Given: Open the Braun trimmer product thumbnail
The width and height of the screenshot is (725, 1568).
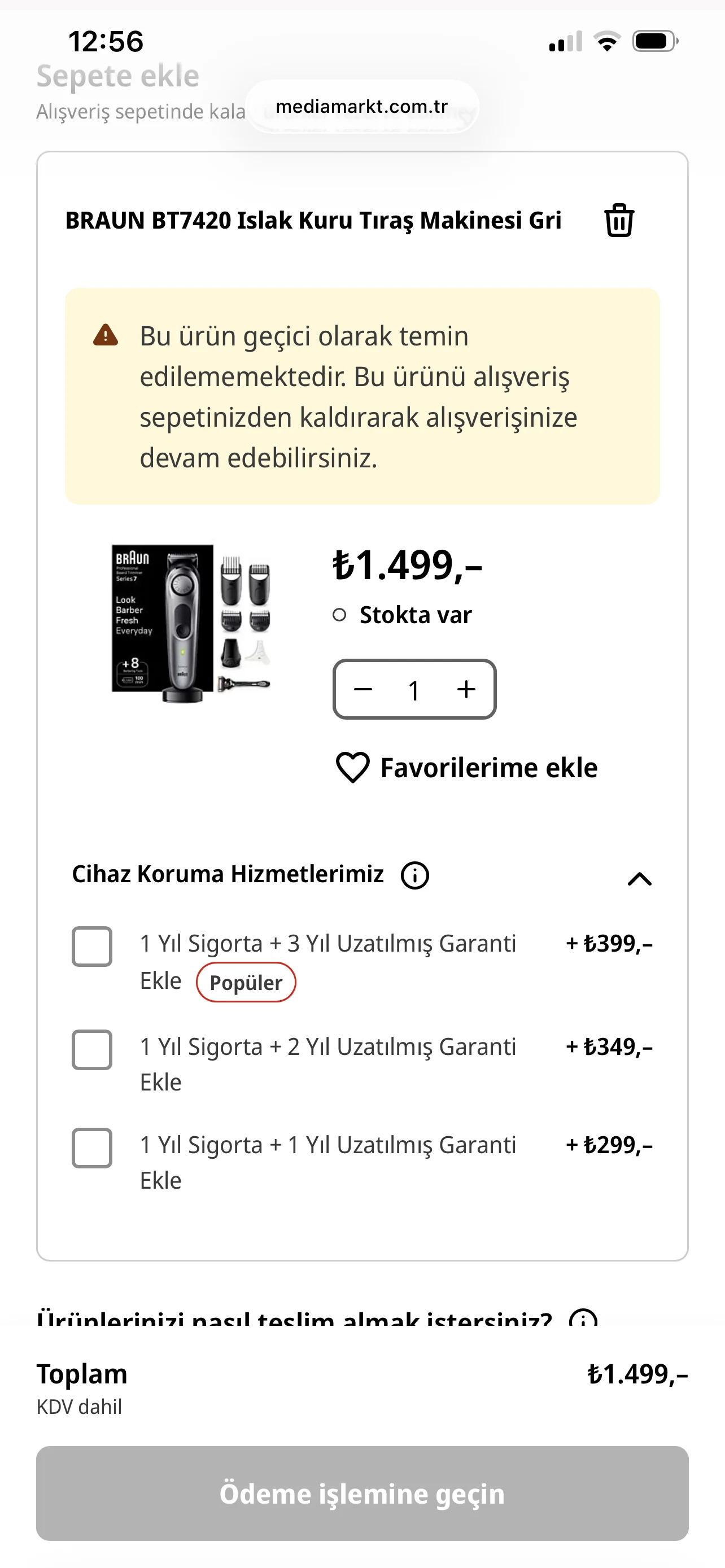Looking at the screenshot, I should 190,623.
